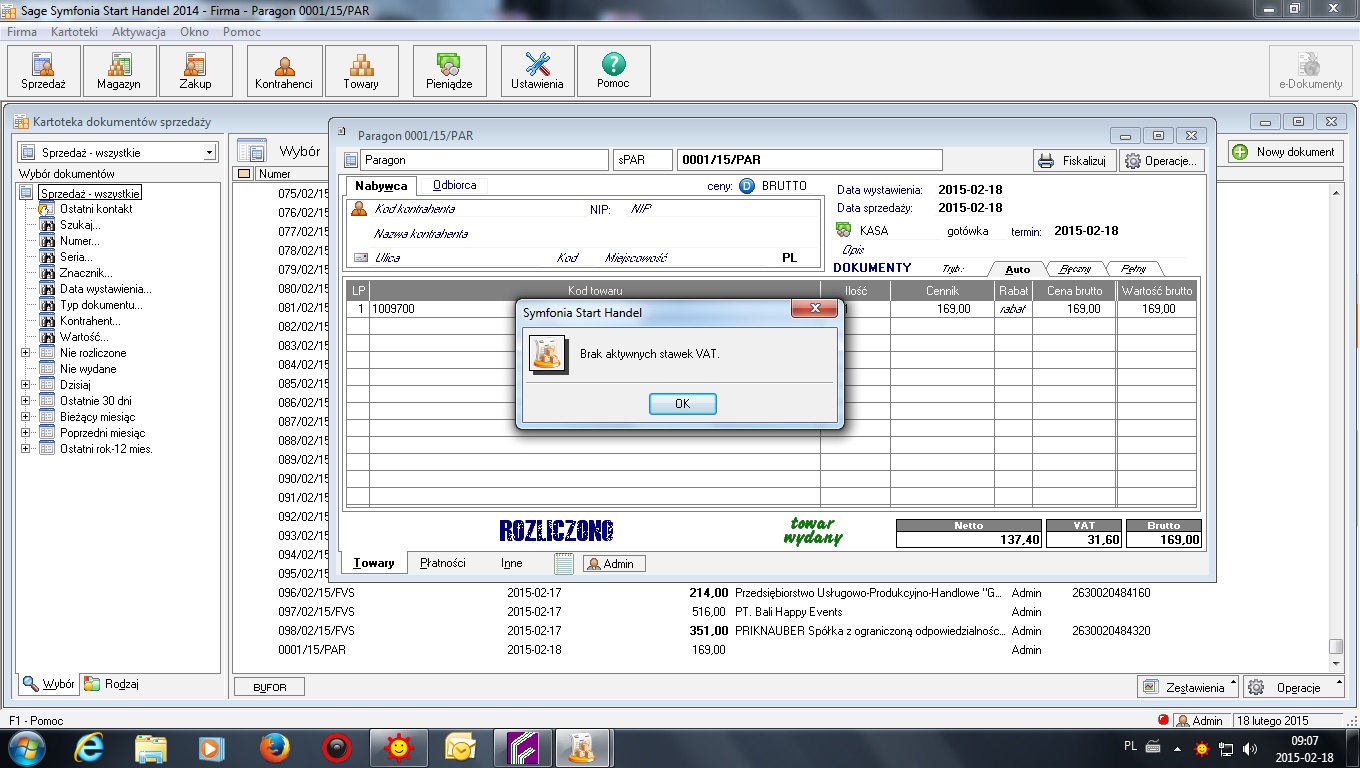Expand the Nie rozliczone tree node
1360x768 pixels.
(x=26, y=353)
